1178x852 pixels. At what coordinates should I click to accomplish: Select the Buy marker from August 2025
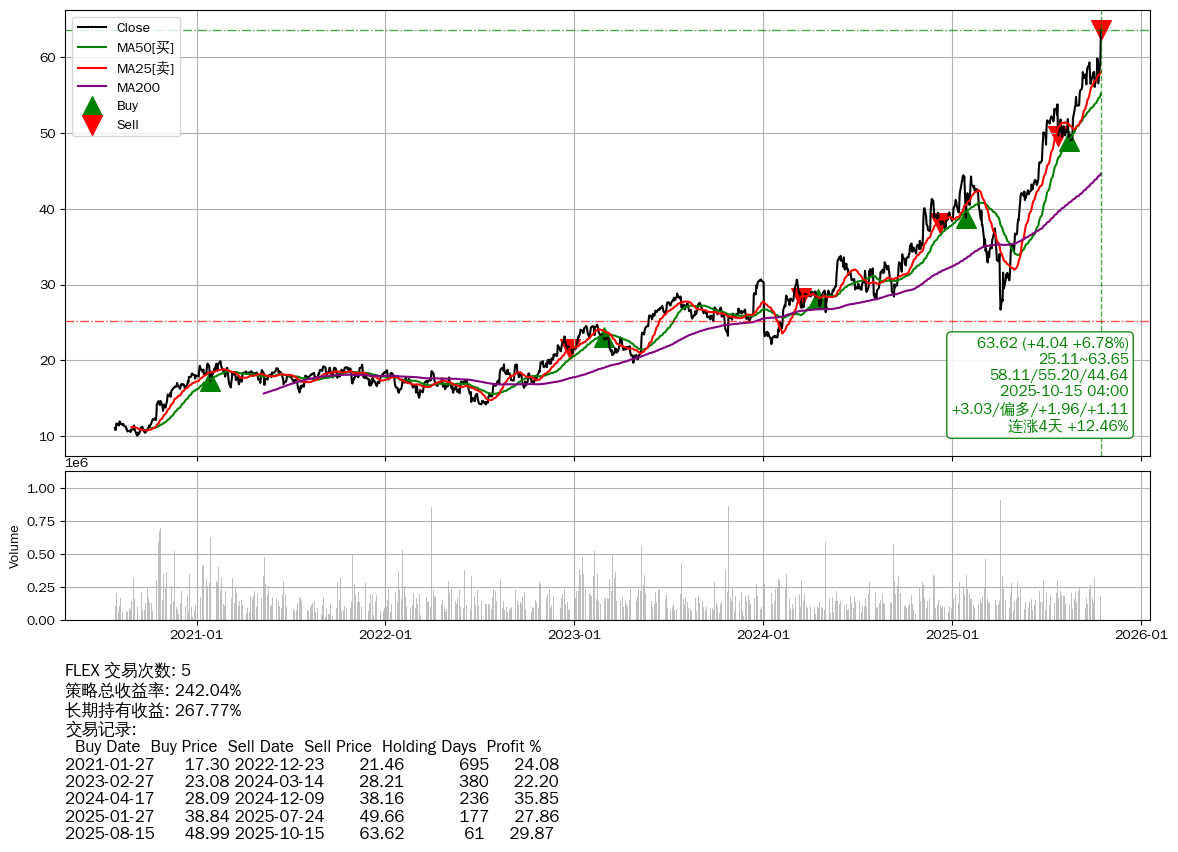click(1069, 142)
